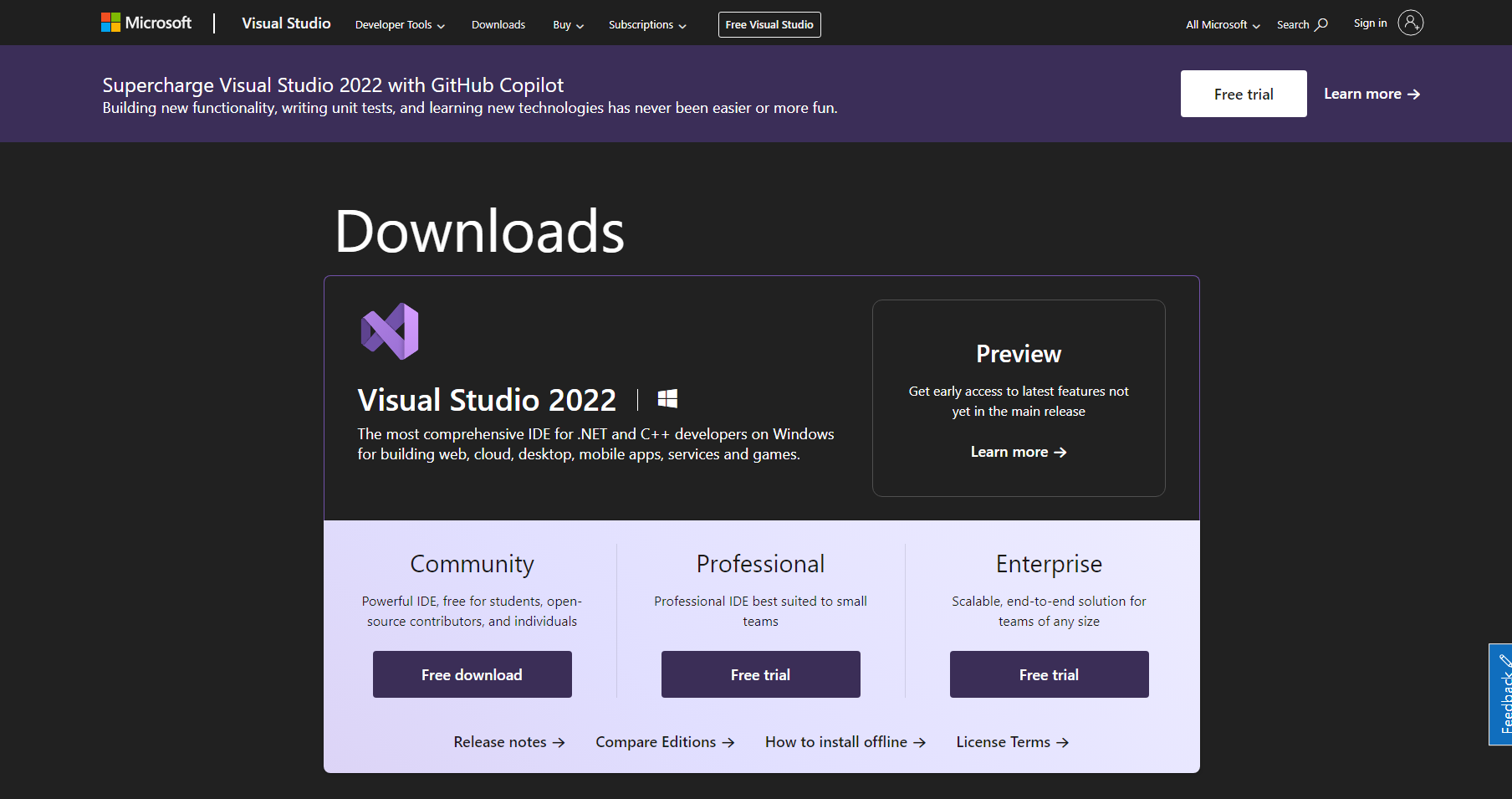
Task: Select Downloads in the navigation bar
Action: 498,24
